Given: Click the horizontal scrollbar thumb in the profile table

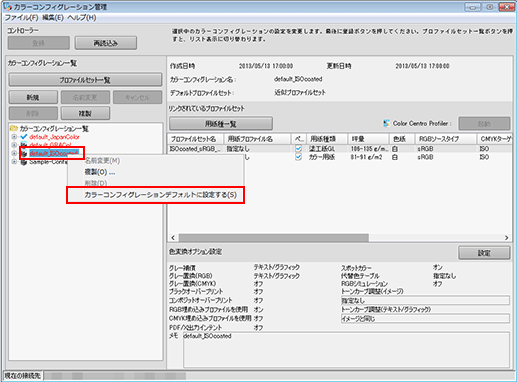Looking at the screenshot, I should point(274,238).
